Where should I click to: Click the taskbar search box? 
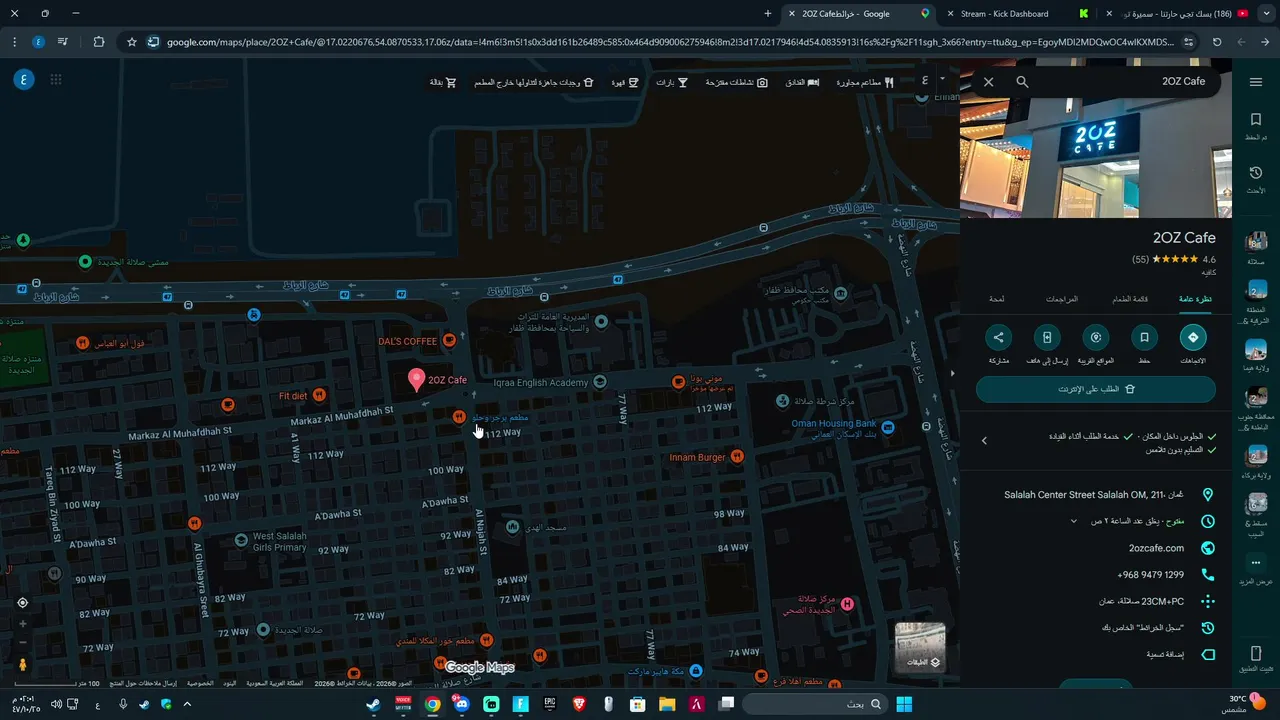[813, 704]
